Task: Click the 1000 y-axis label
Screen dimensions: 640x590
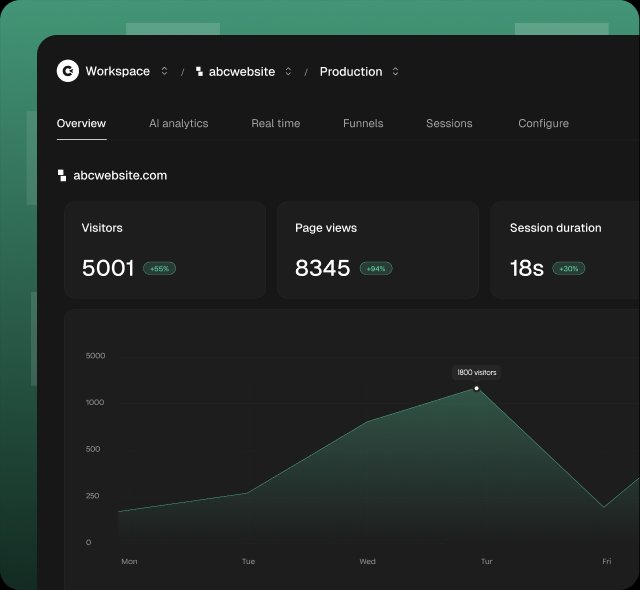Action: (x=95, y=402)
